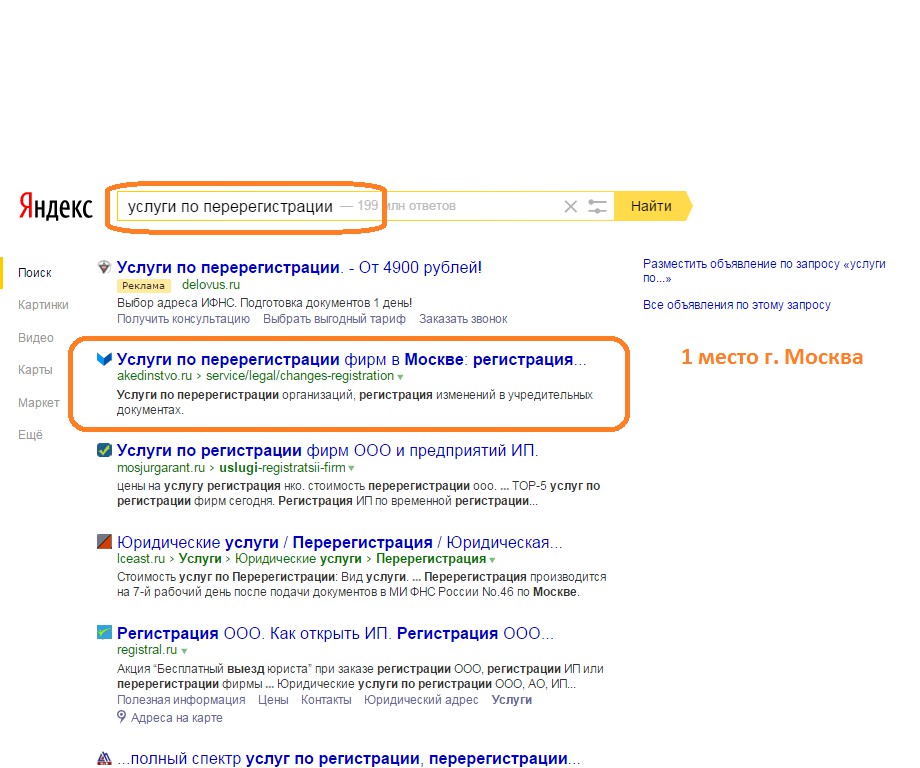Viewport: 920px width, 768px height.
Task: Switch to Картинки search tab
Action: click(43, 305)
